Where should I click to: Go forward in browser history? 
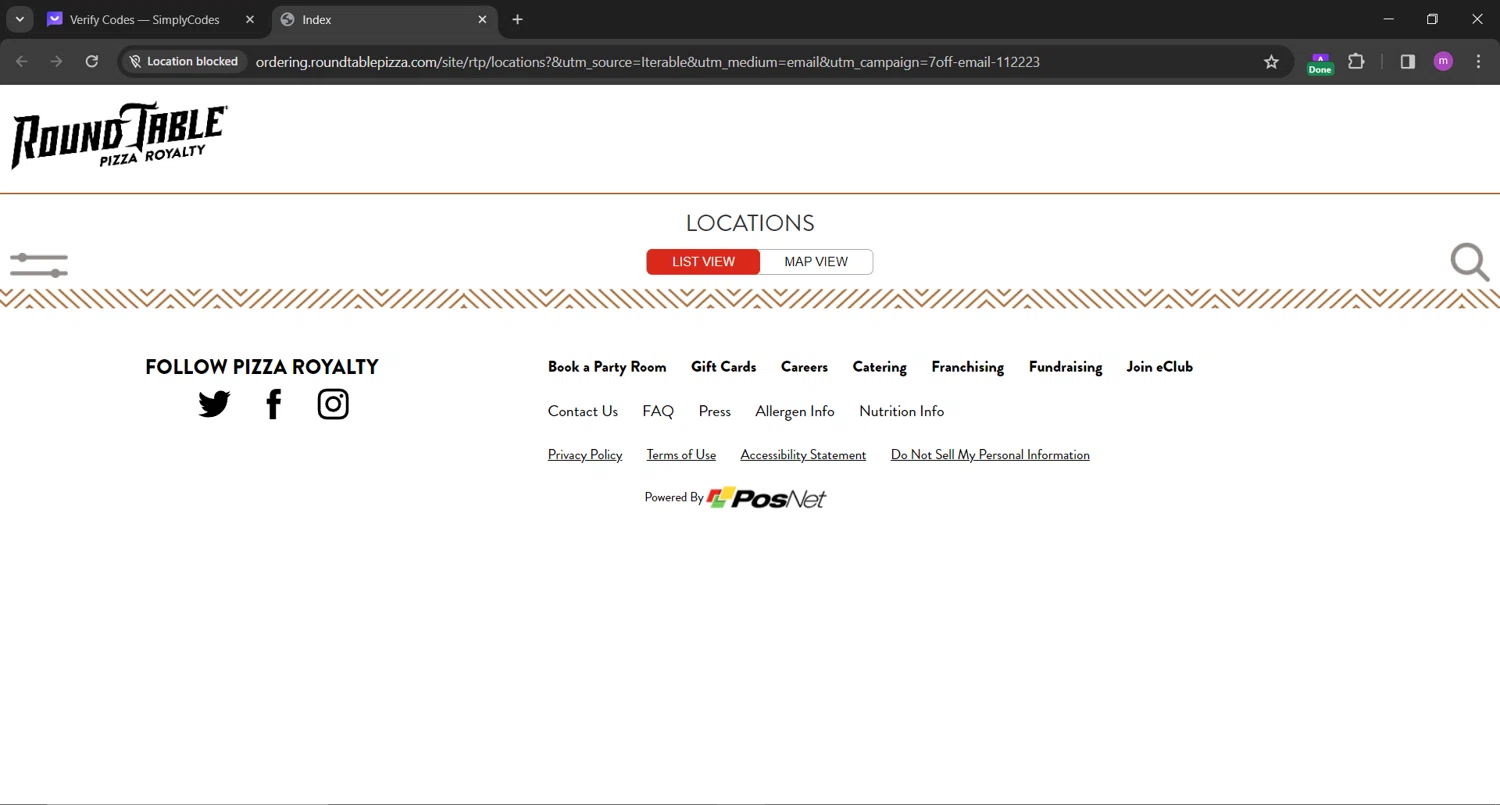(x=56, y=62)
